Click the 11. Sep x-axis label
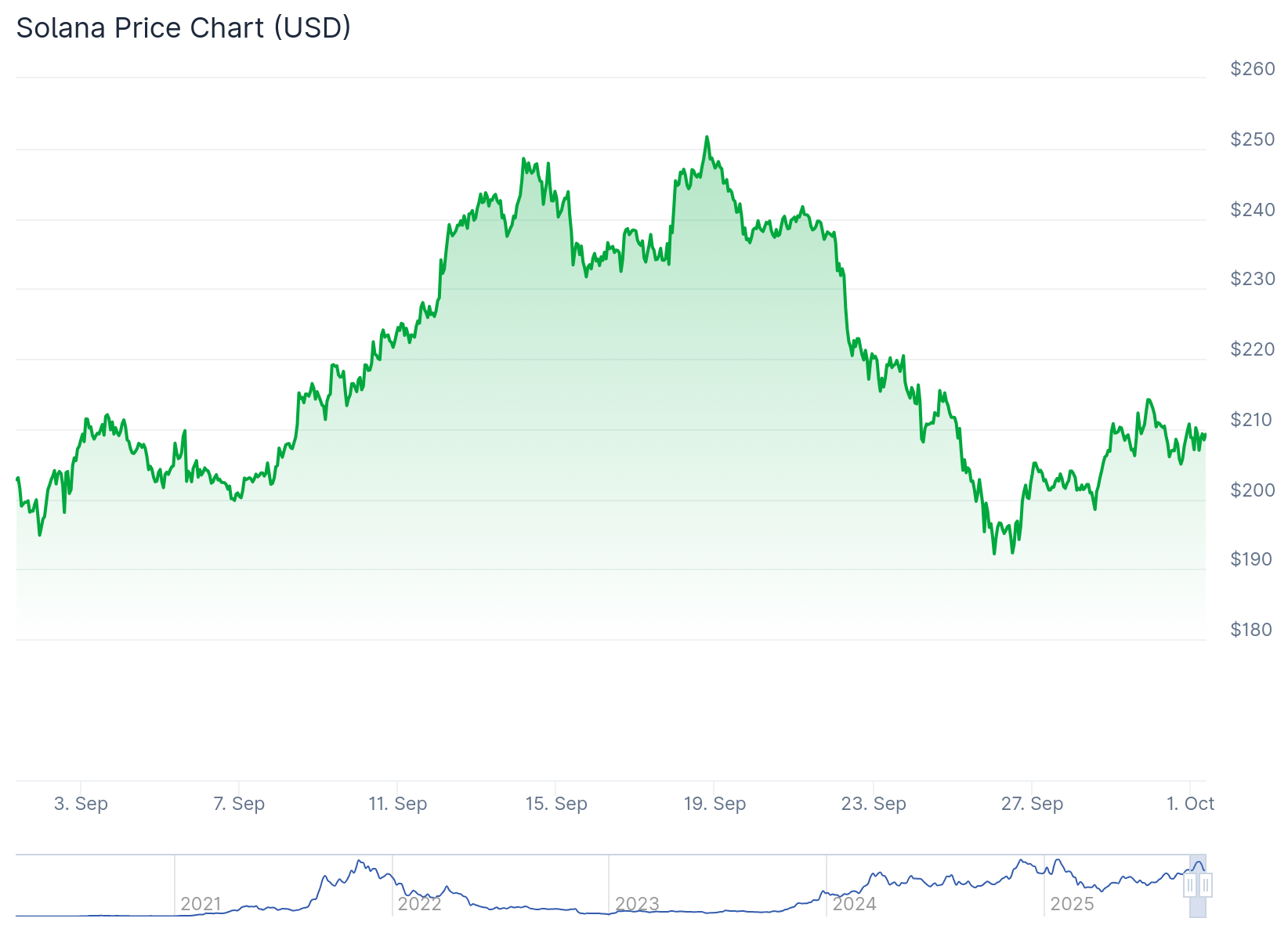This screenshot has height=940, width=1288. tap(398, 804)
